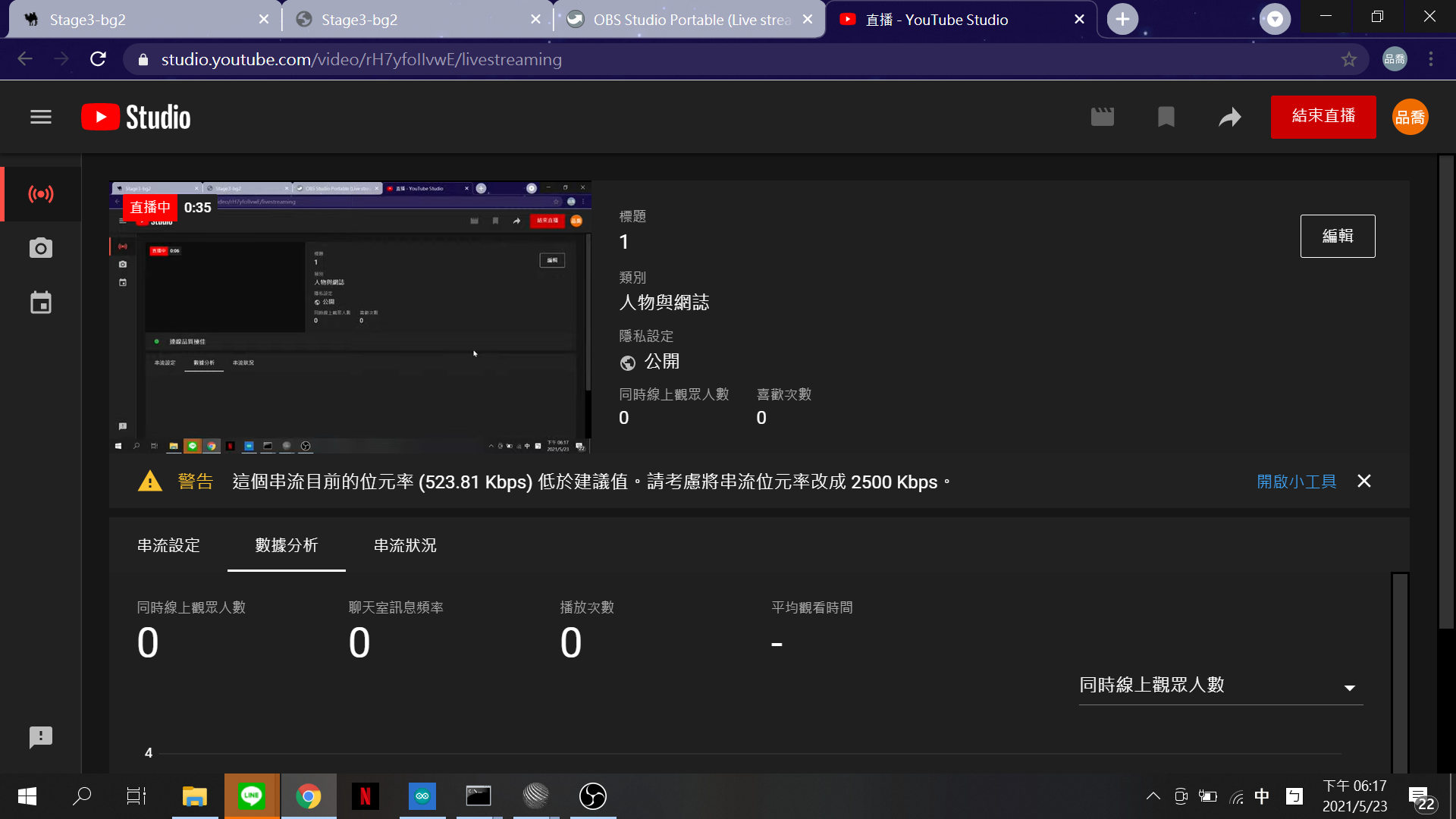
Task: Click the 結束直播 end stream button
Action: tap(1323, 117)
